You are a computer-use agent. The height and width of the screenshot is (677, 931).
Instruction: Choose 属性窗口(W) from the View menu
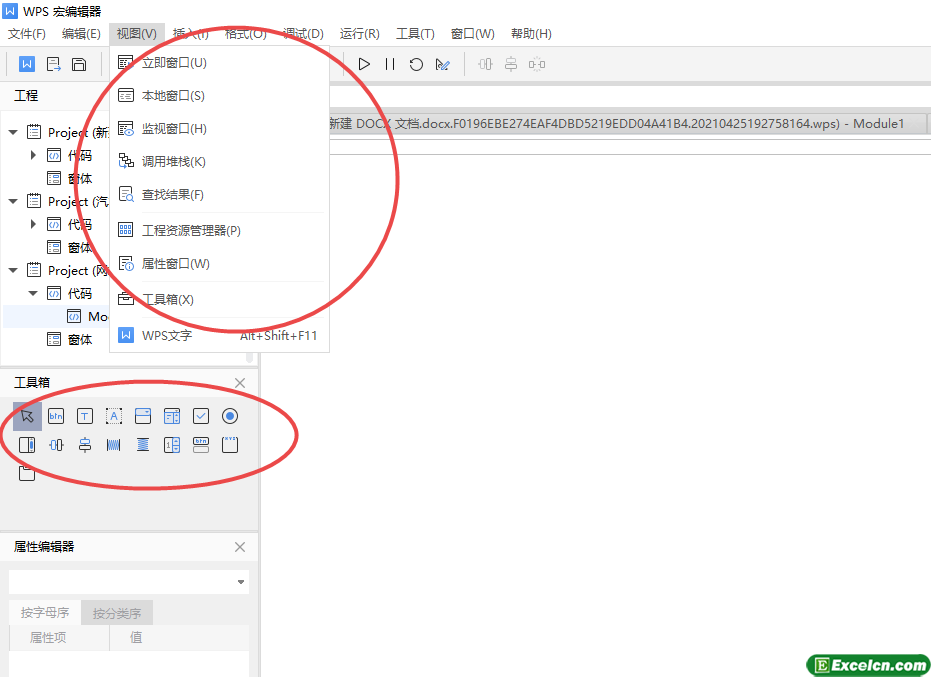pyautogui.click(x=220, y=264)
